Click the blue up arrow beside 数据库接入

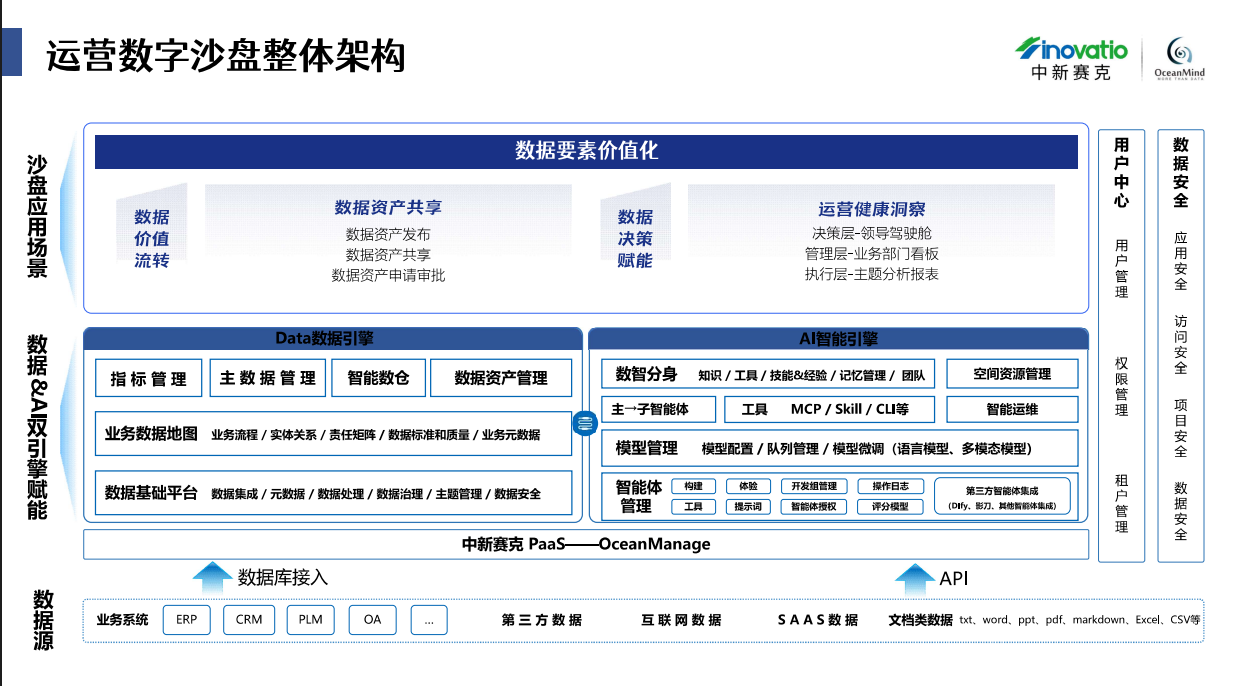tap(211, 577)
